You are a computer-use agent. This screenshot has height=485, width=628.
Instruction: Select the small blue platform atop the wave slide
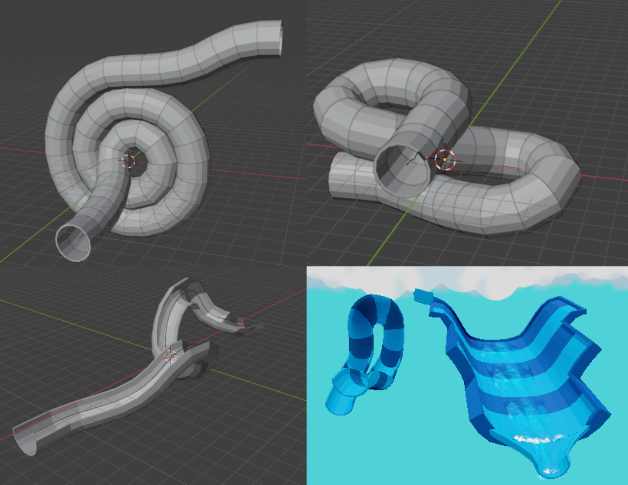click(424, 296)
